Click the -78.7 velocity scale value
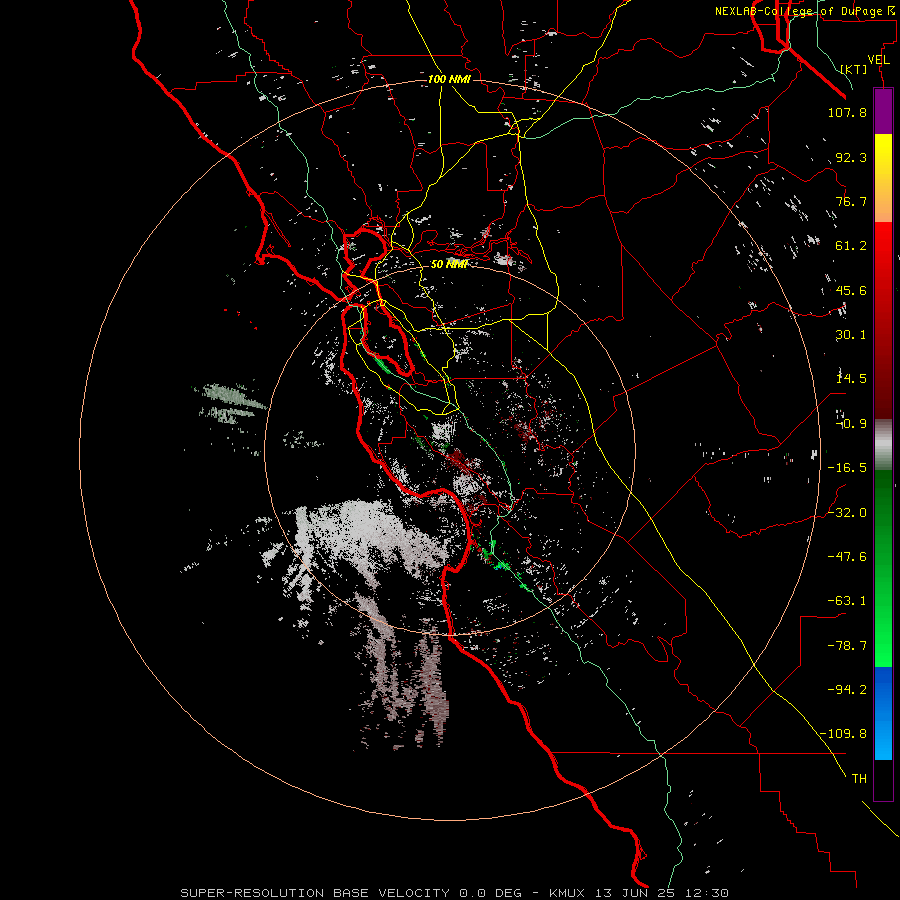The width and height of the screenshot is (900, 900). 847,646
